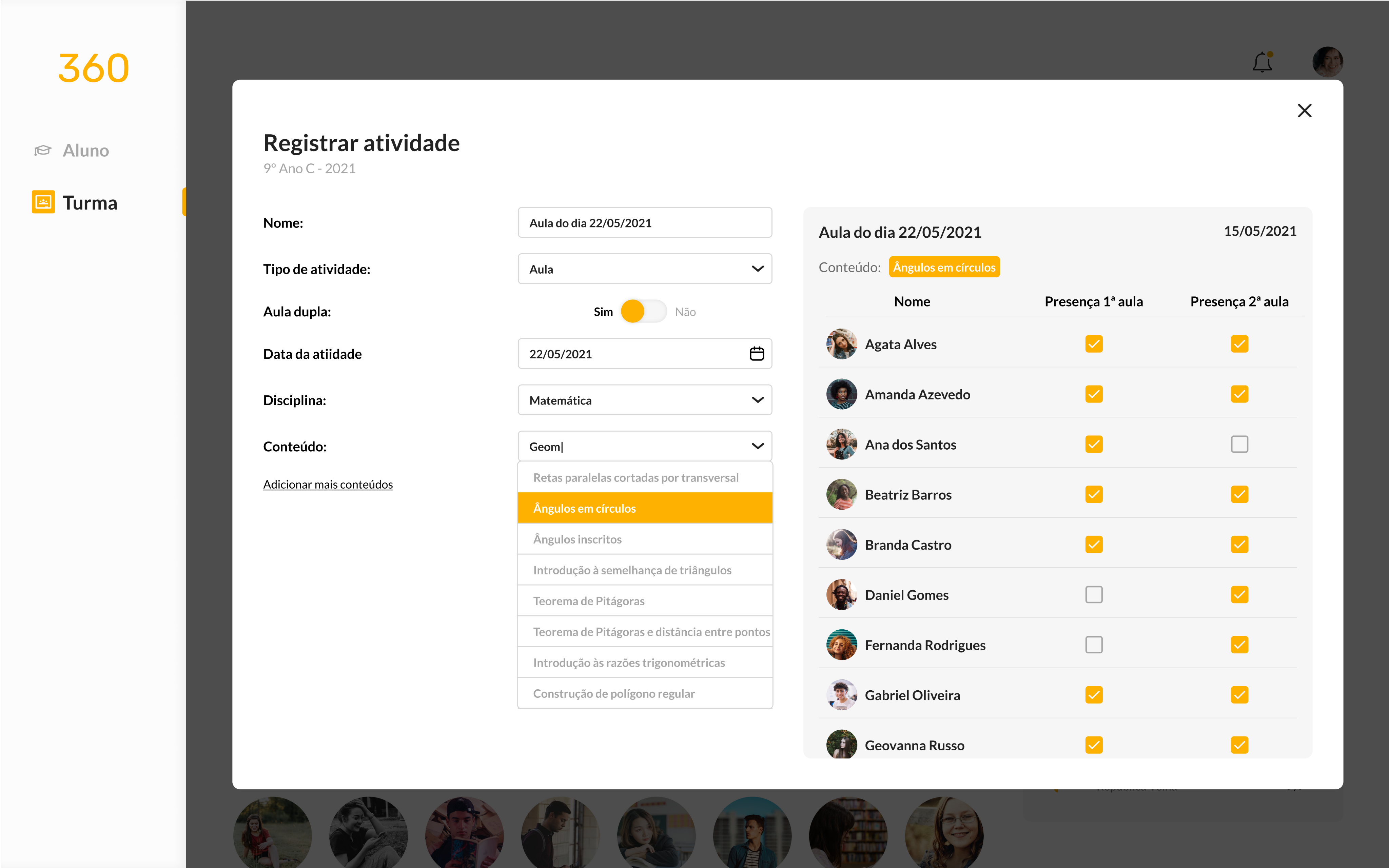Open the Disciplina Matemática dropdown
1389x868 pixels.
tap(757, 400)
